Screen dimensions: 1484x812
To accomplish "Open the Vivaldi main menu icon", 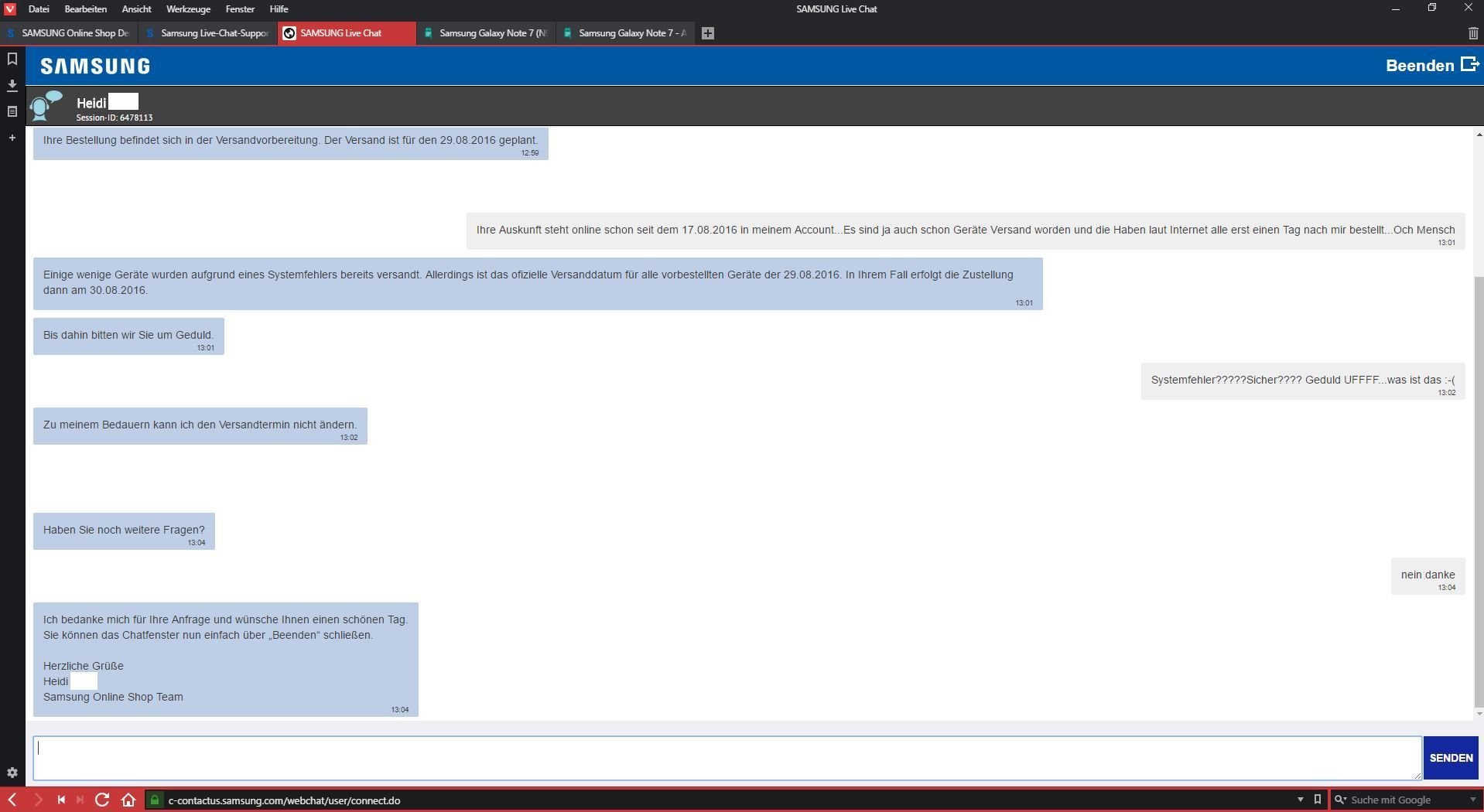I will (10, 9).
